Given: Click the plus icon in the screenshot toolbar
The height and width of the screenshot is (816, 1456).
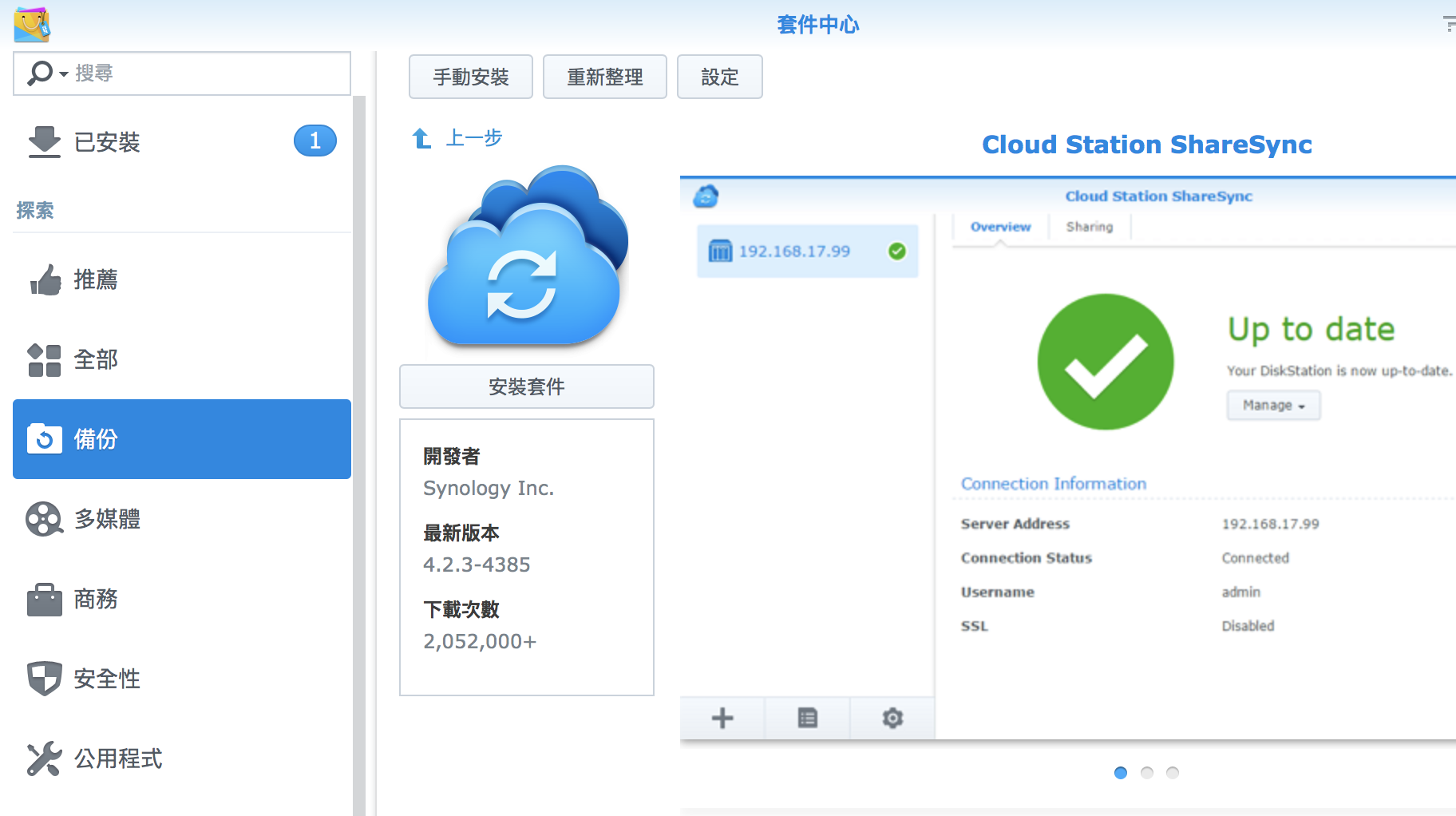Looking at the screenshot, I should [722, 718].
